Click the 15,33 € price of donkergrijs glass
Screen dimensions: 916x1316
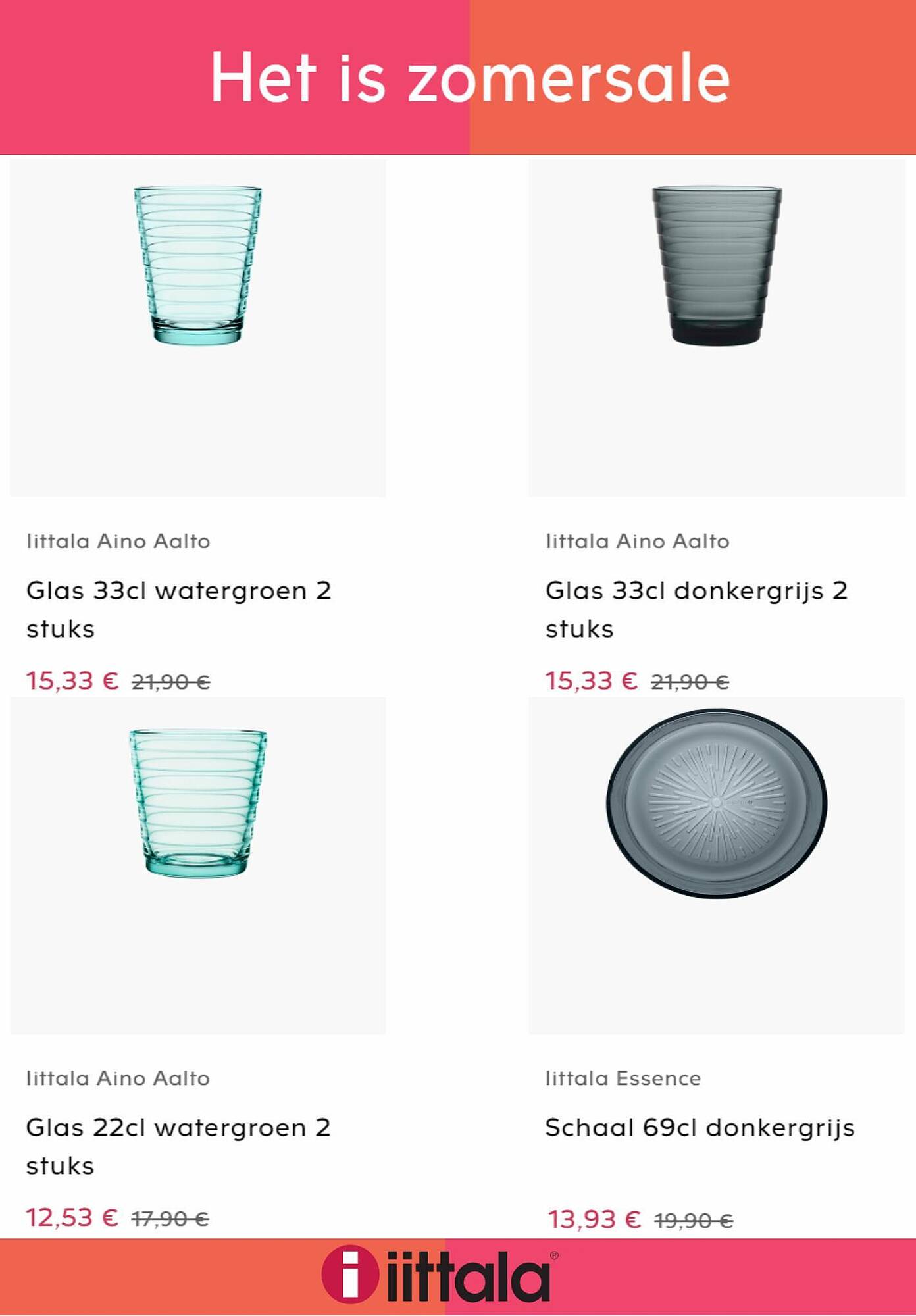pos(592,680)
